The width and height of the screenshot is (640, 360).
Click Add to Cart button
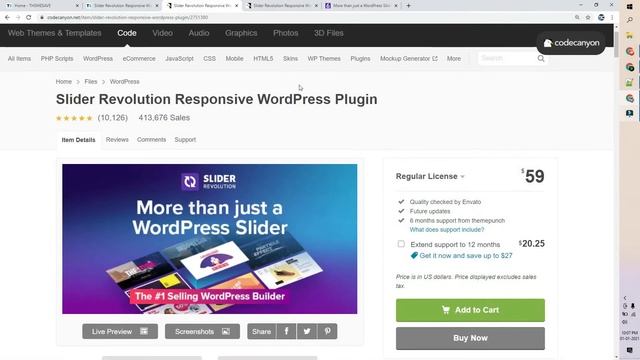coord(470,310)
